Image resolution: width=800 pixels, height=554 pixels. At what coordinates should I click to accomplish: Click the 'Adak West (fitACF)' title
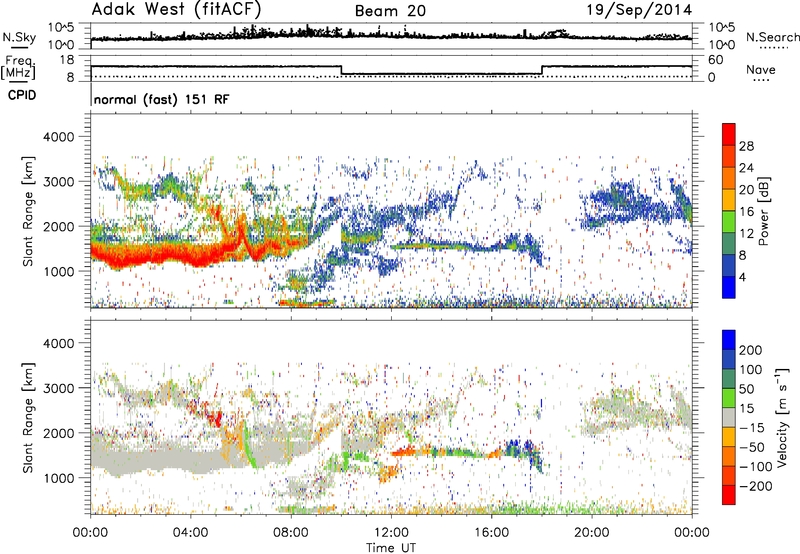(177, 10)
